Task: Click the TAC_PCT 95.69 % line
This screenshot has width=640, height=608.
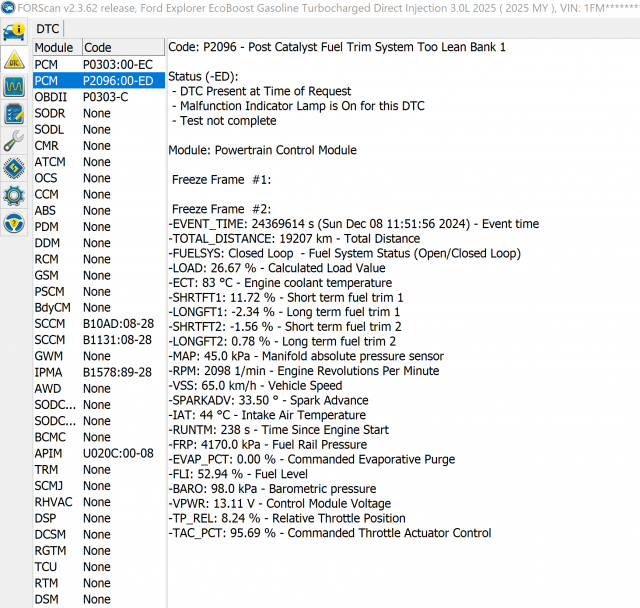Action: pyautogui.click(x=330, y=533)
